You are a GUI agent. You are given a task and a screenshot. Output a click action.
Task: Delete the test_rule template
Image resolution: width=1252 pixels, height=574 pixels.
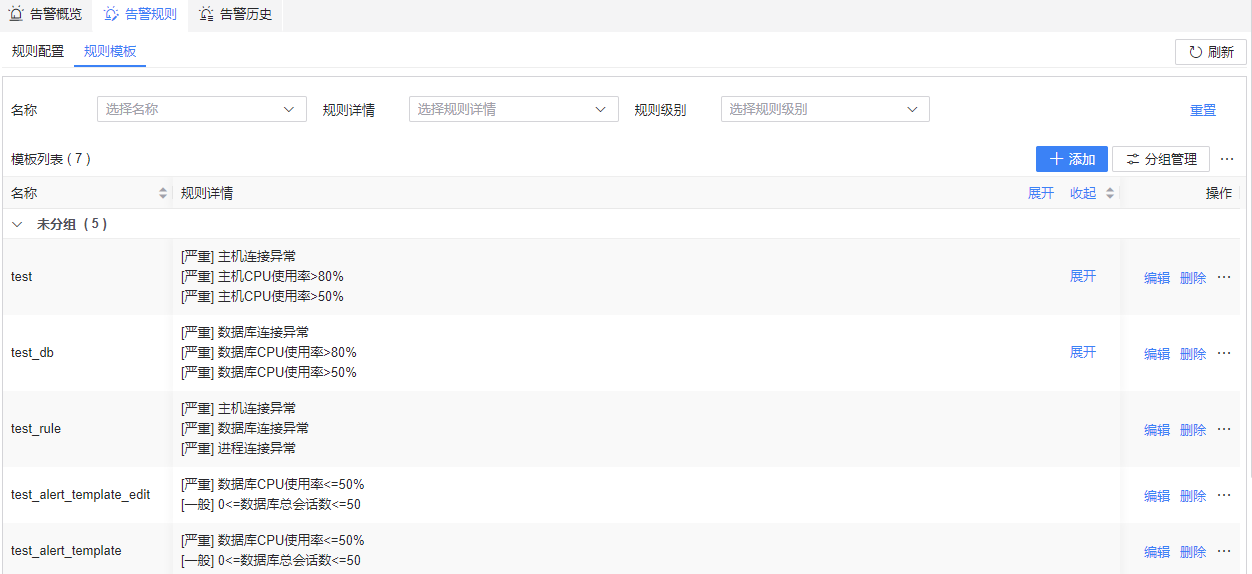pos(1193,430)
